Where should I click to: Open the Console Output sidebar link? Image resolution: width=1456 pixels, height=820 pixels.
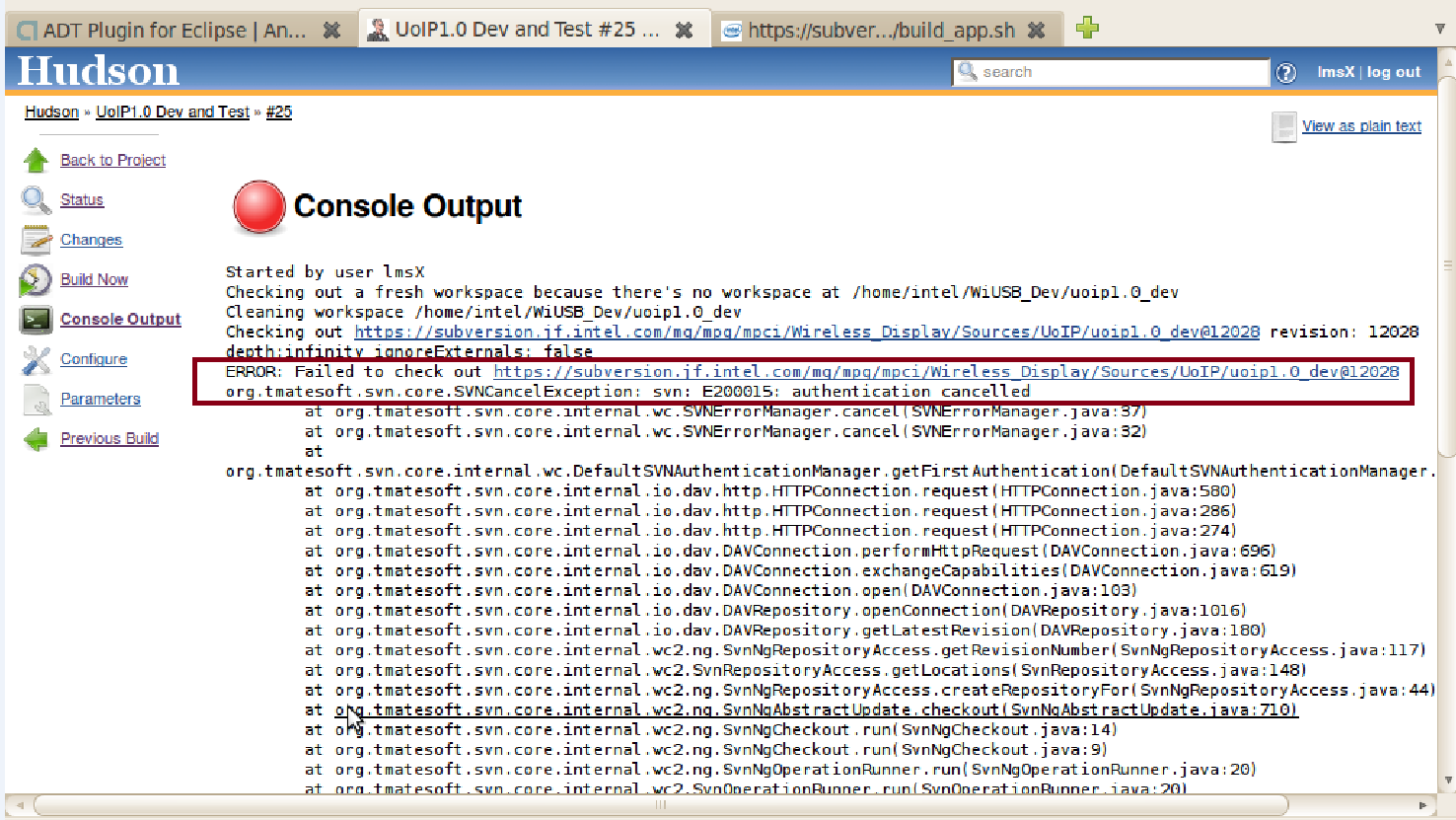pyautogui.click(x=120, y=319)
